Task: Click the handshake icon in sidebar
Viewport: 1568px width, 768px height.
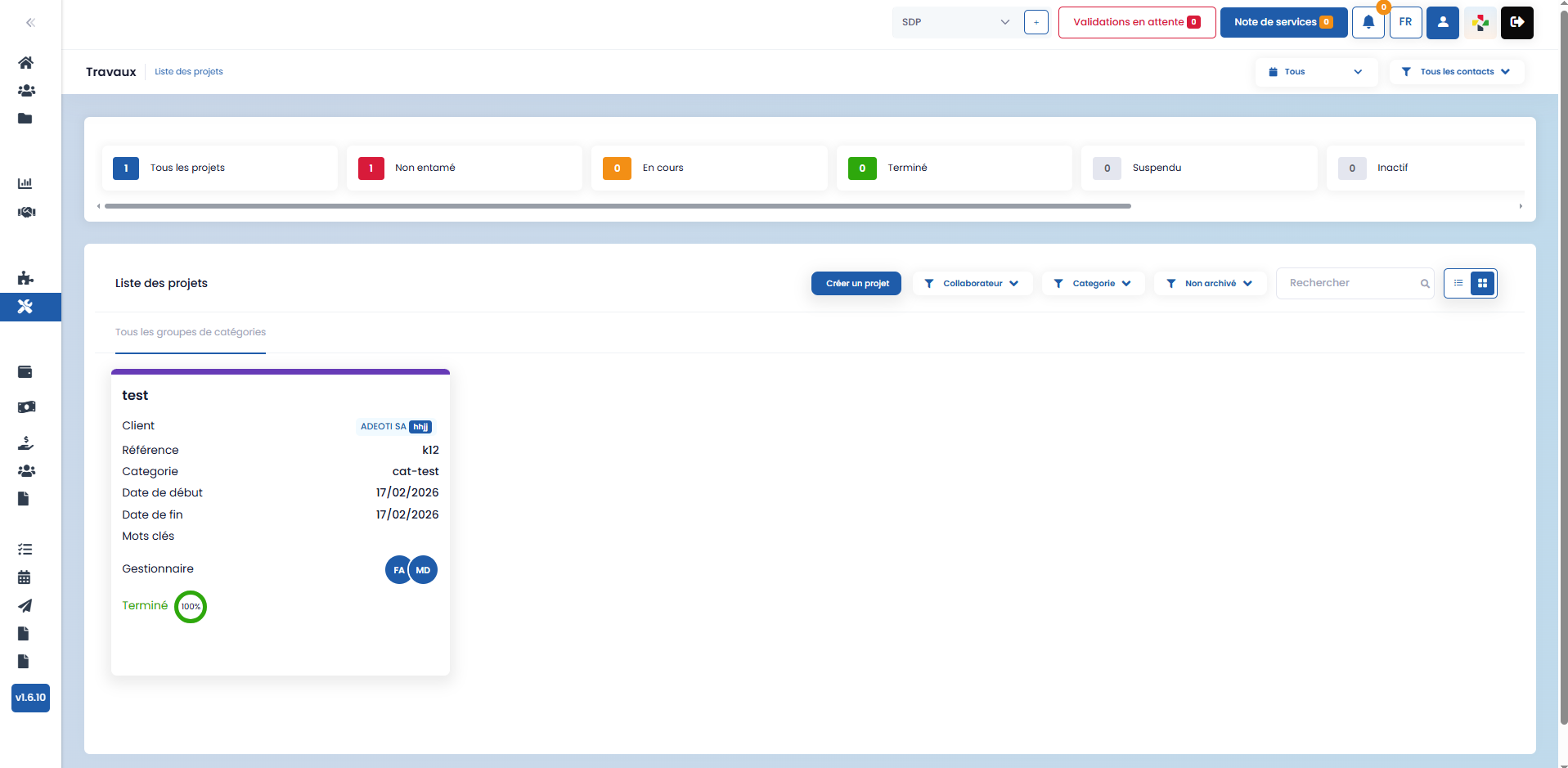Action: (x=26, y=212)
